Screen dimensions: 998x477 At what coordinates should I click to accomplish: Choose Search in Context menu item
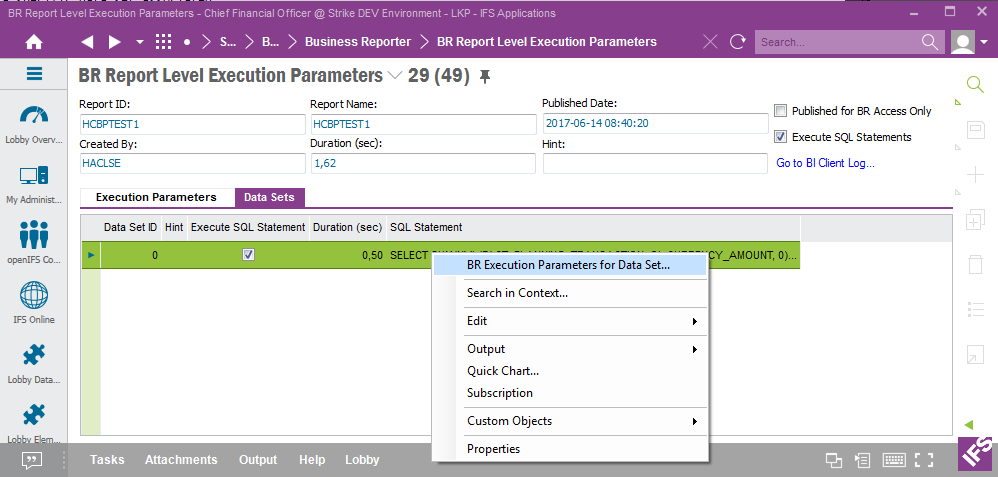570,293
